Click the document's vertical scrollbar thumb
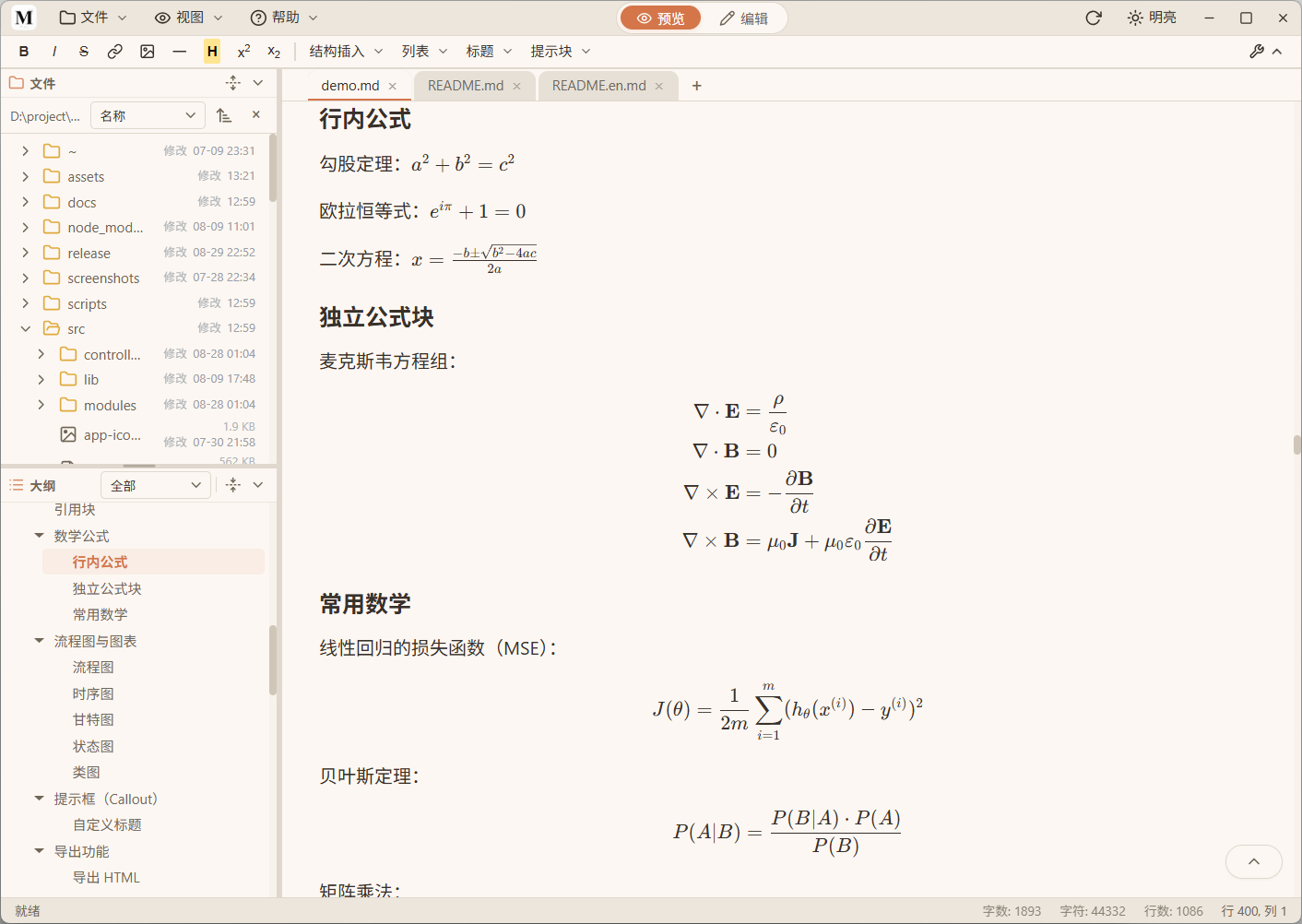Viewport: 1302px width, 924px height. 1297,444
